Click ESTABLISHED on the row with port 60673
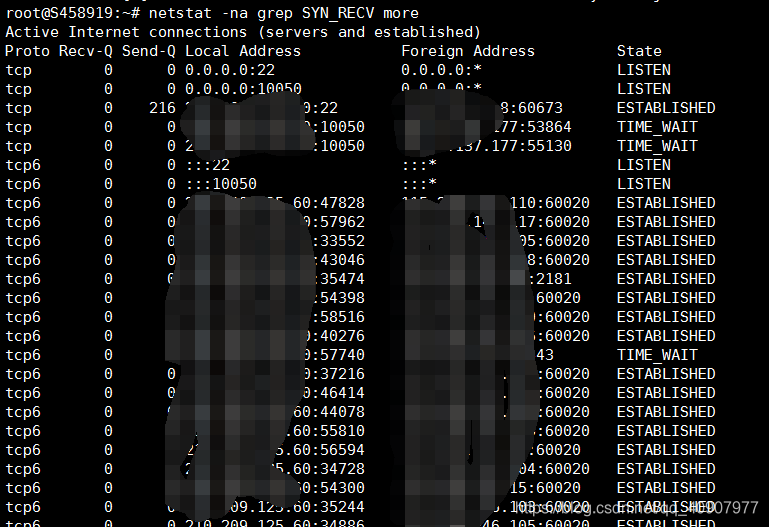 tap(665, 108)
